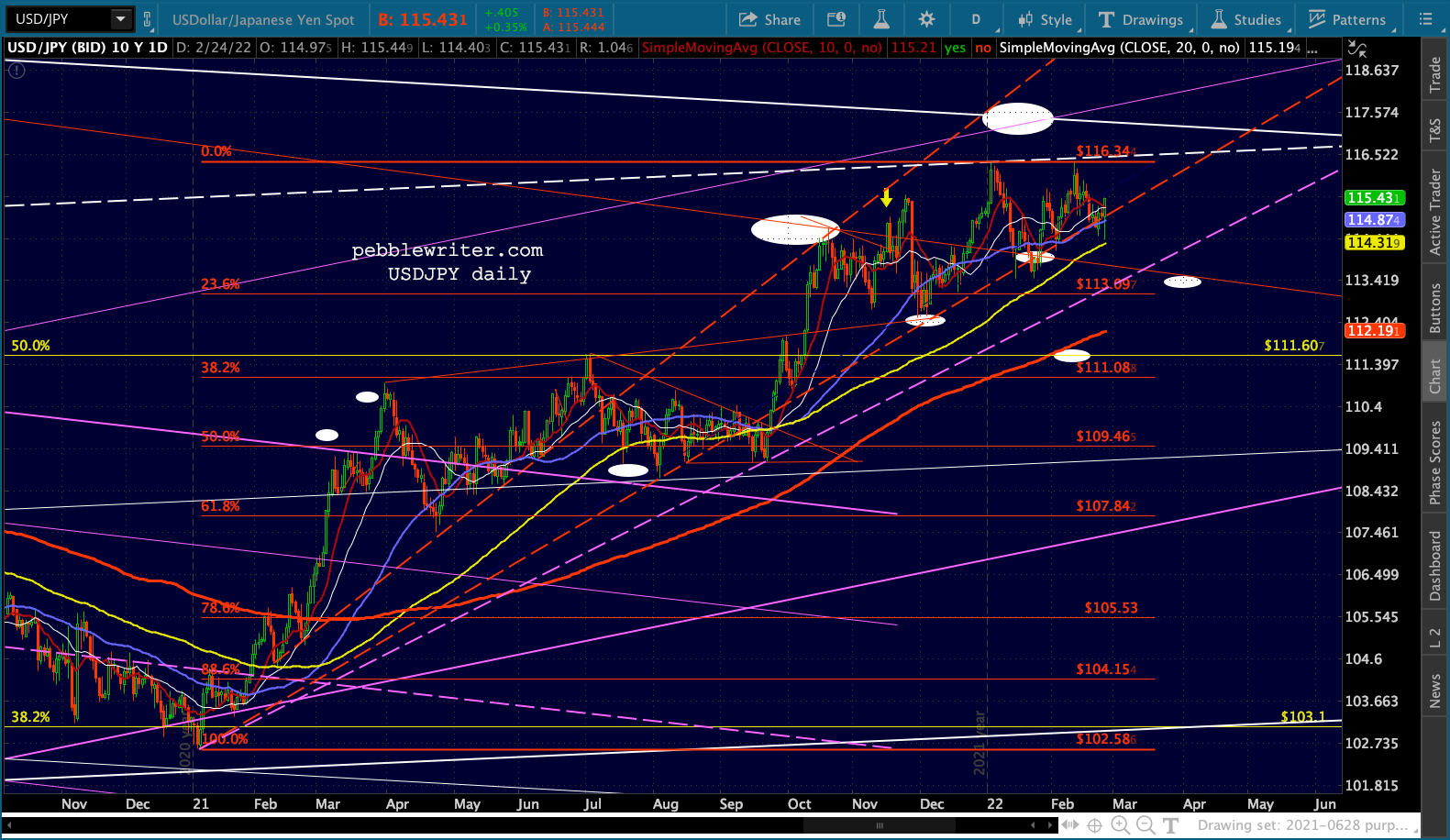The image size is (1450, 840).
Task: Click the bid price B: 115.431 in header
Action: (423, 19)
